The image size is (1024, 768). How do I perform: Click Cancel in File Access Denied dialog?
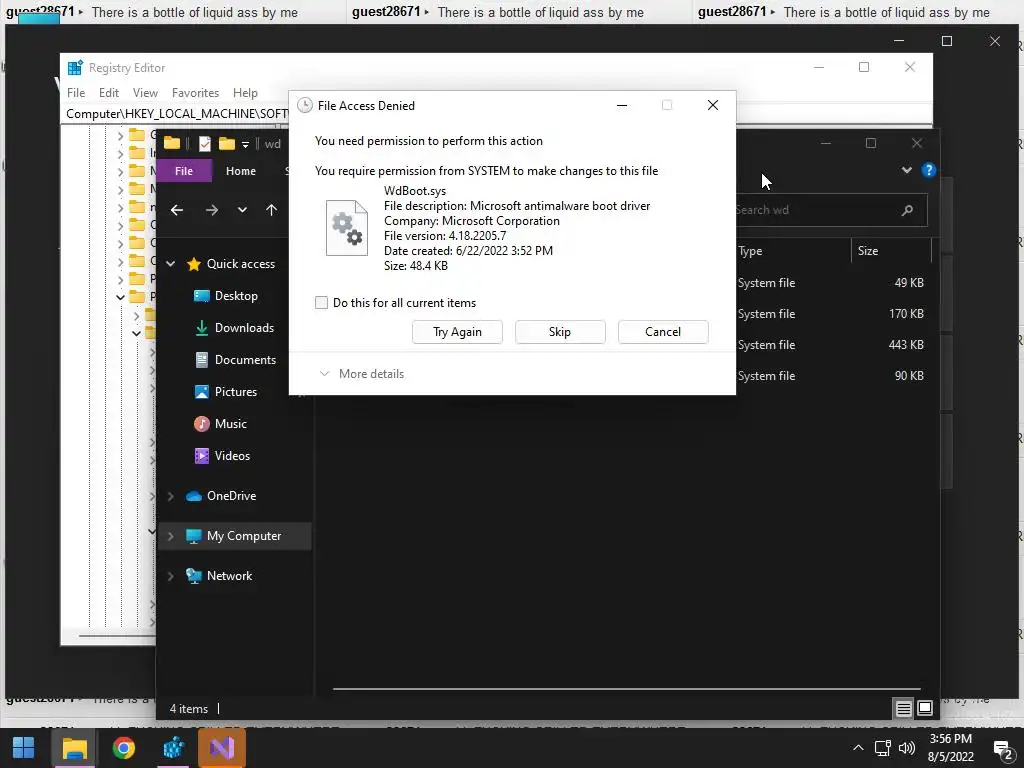663,332
